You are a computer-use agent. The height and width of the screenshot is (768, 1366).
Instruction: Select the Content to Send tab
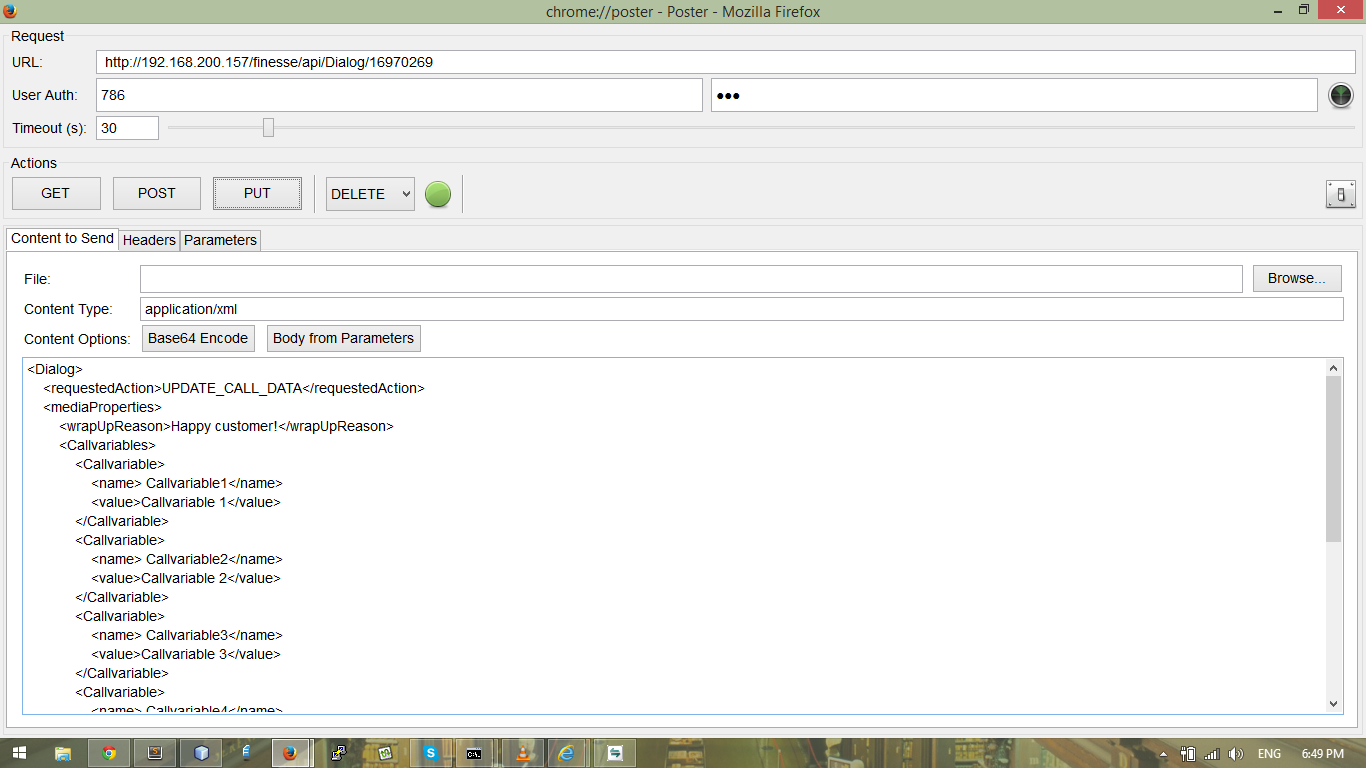(62, 238)
